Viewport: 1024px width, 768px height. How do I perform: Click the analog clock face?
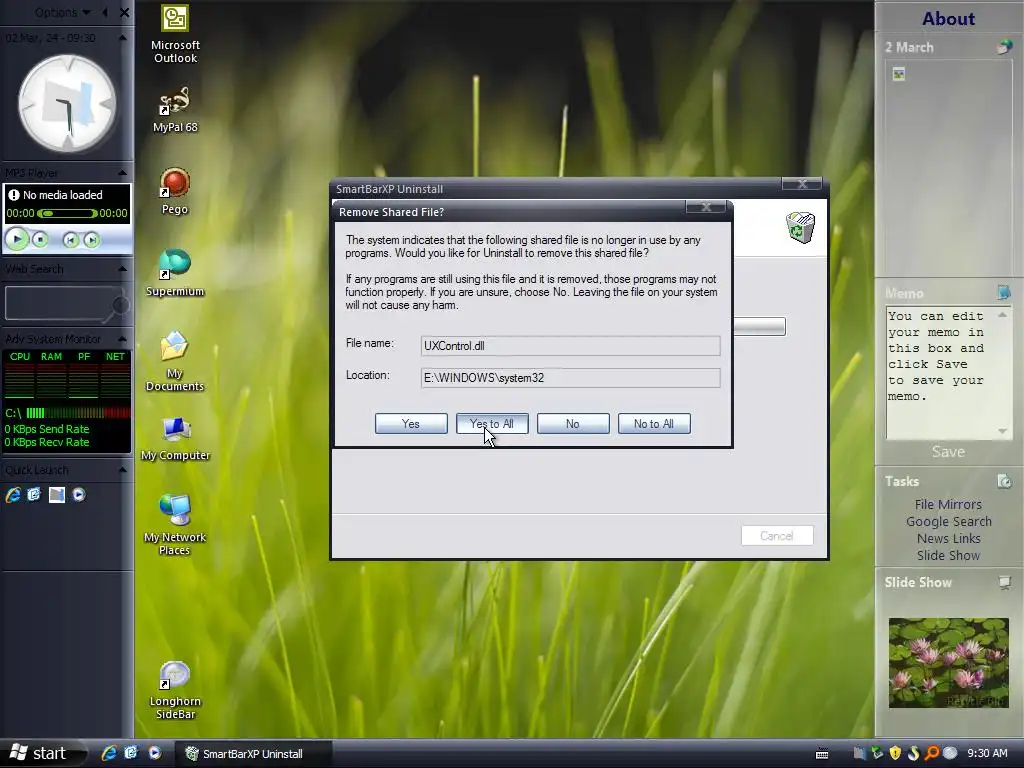click(x=67, y=104)
